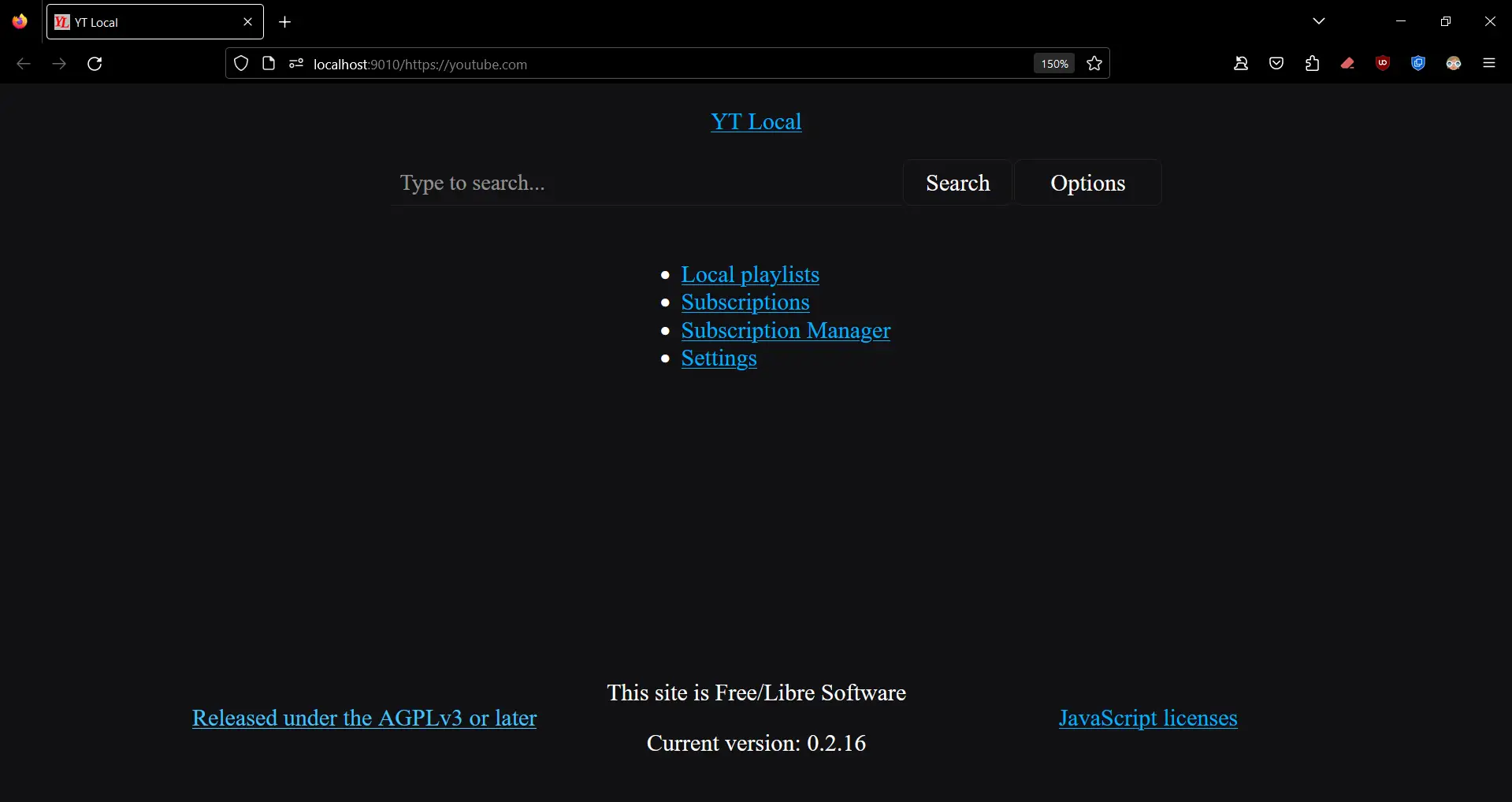Reset the 150% zoom level badge
This screenshot has height=802, width=1512.
click(1054, 64)
